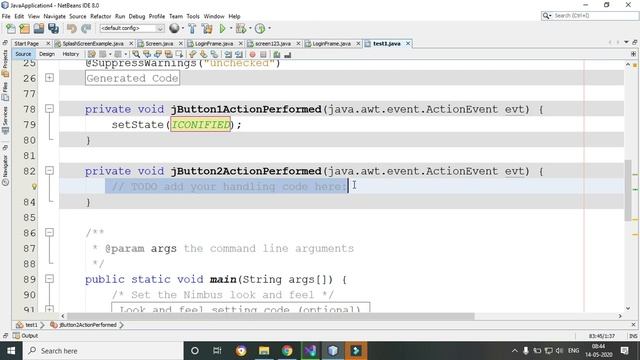Click the New File toolbar icon

(x=11, y=29)
